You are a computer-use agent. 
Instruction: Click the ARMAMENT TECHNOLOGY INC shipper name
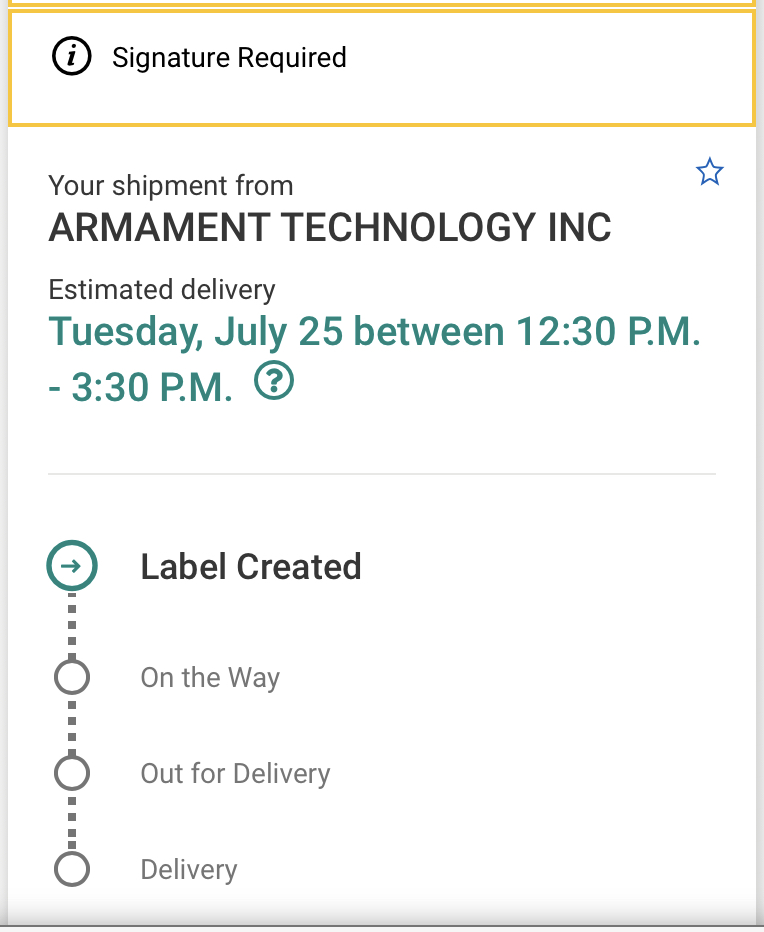[330, 228]
